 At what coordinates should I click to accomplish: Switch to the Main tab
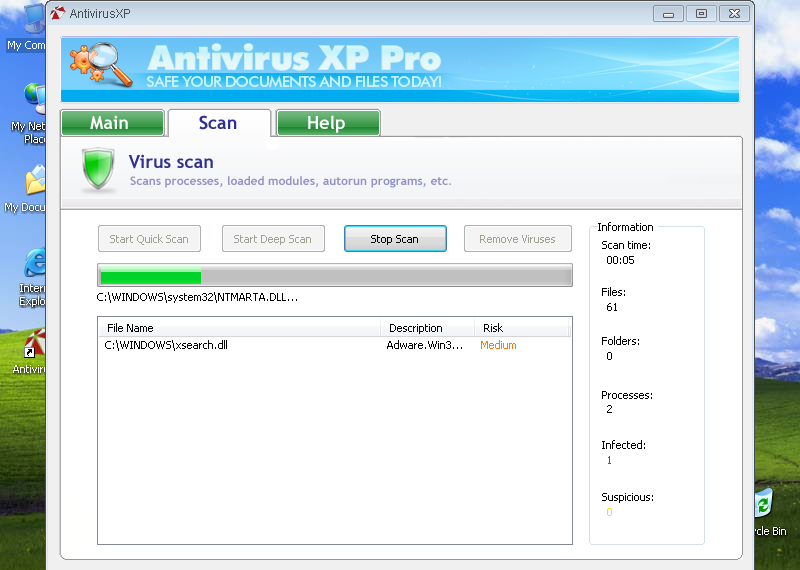point(111,123)
